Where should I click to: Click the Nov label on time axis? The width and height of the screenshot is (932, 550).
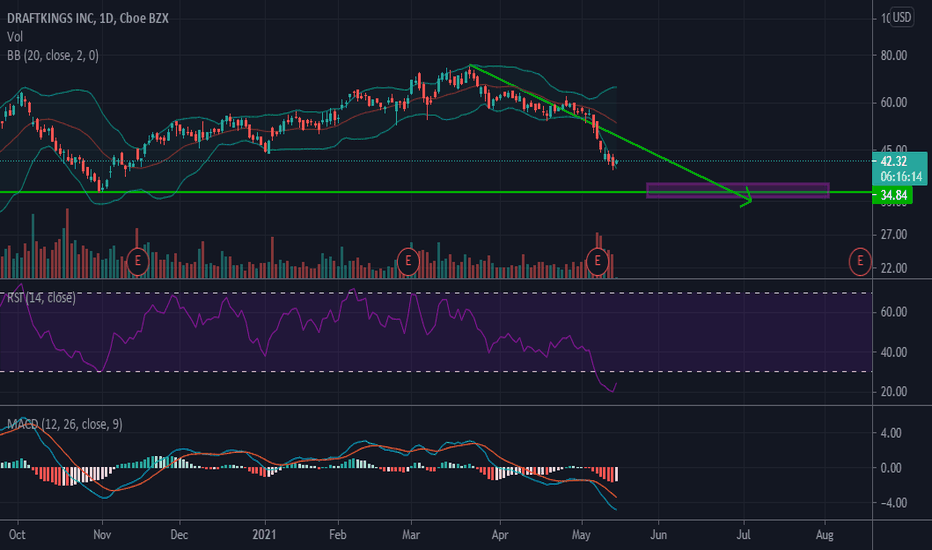[102, 535]
